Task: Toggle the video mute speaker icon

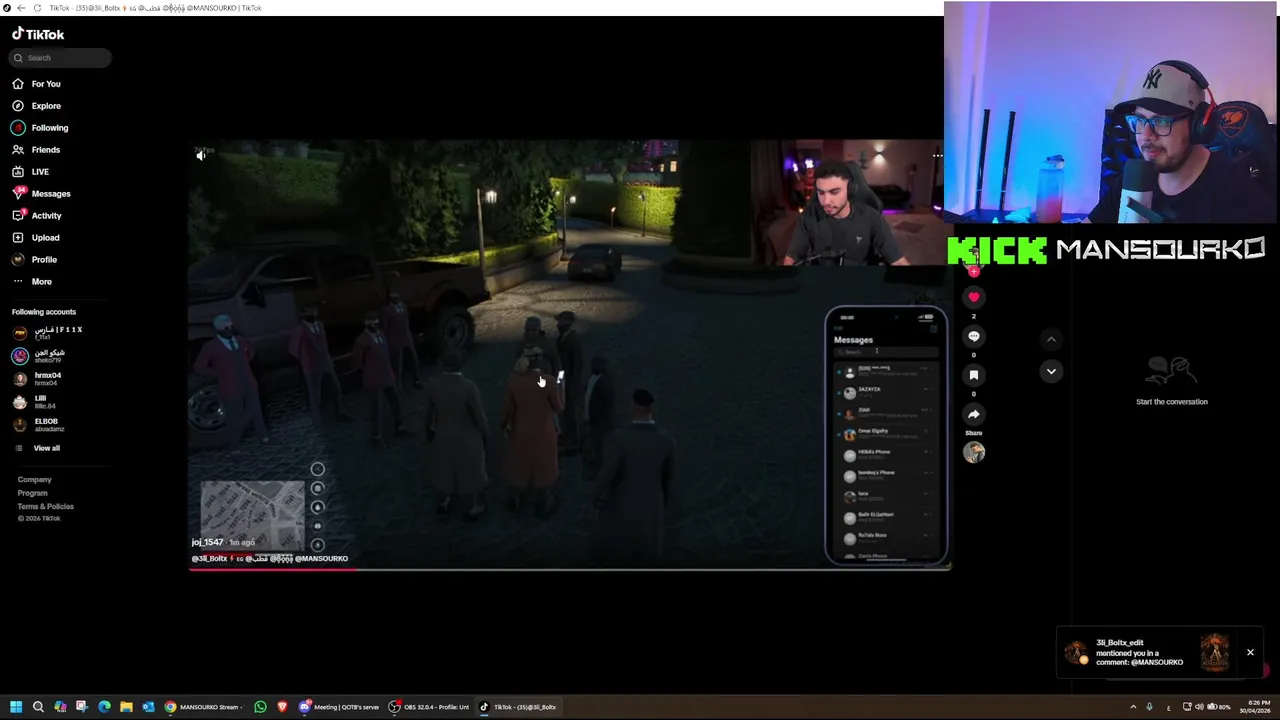Action: point(201,155)
